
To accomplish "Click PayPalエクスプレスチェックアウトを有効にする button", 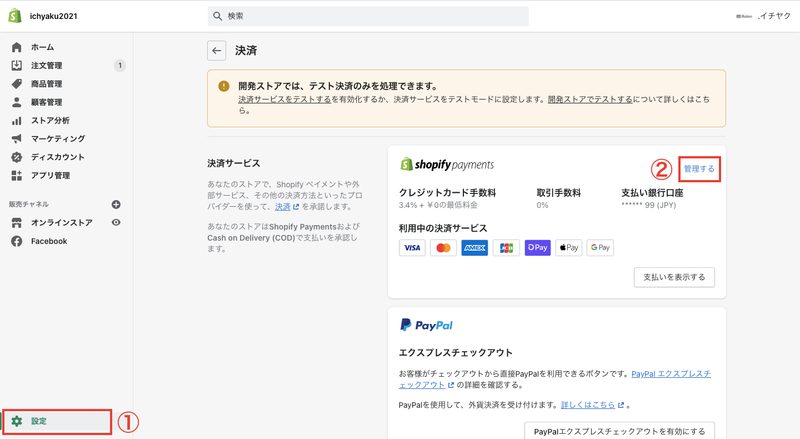I will tap(619, 431).
